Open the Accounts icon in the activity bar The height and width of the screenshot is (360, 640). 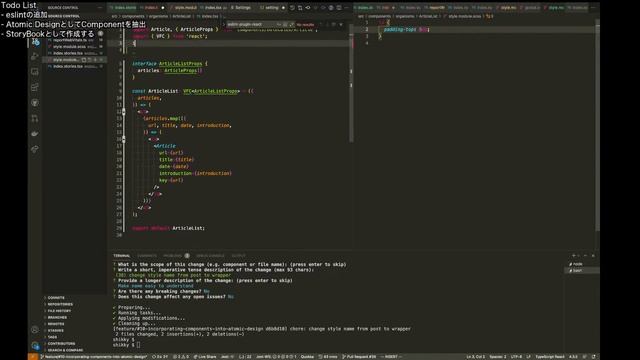pyautogui.click(x=35, y=330)
